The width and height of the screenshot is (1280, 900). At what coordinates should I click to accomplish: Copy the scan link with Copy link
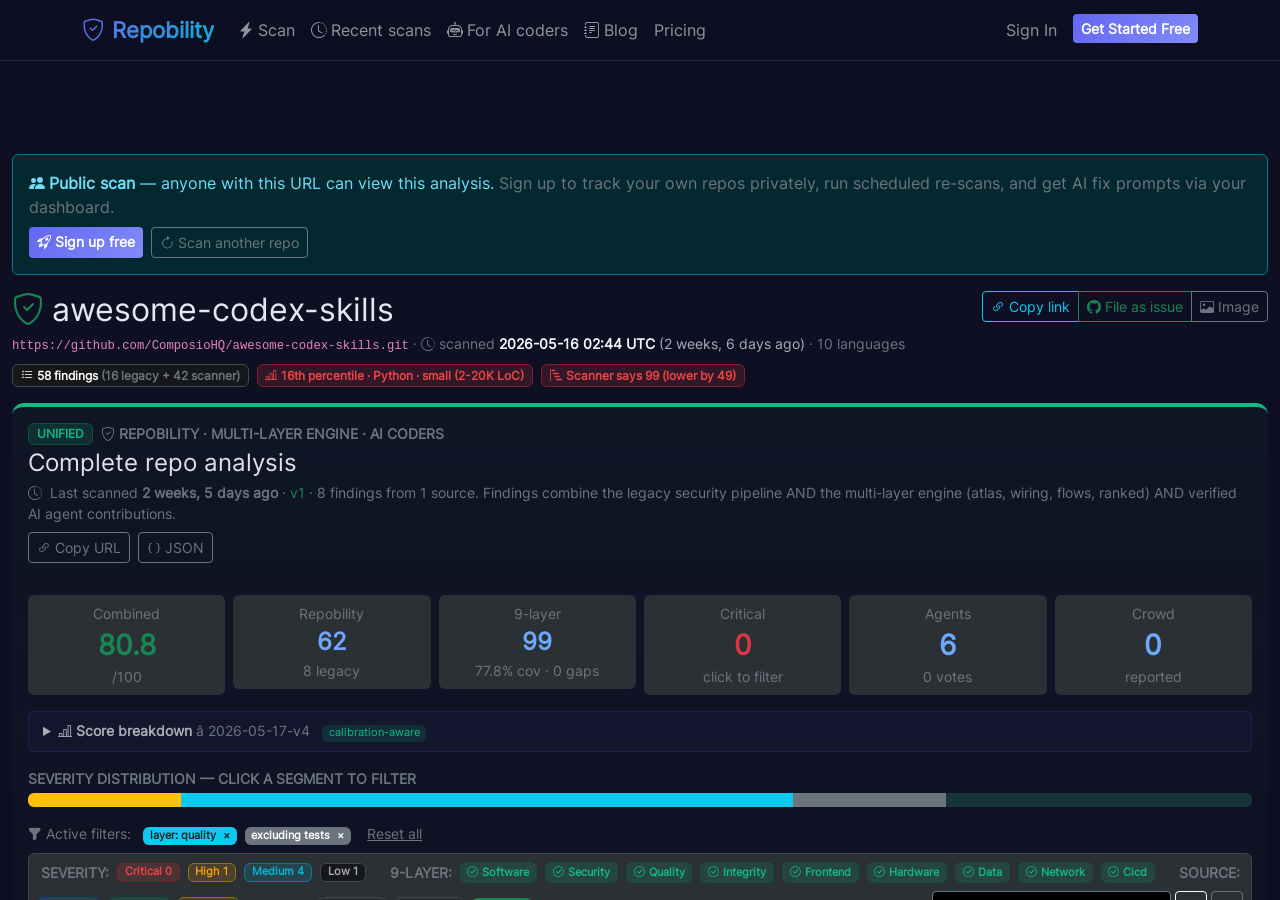pyautogui.click(x=1030, y=307)
